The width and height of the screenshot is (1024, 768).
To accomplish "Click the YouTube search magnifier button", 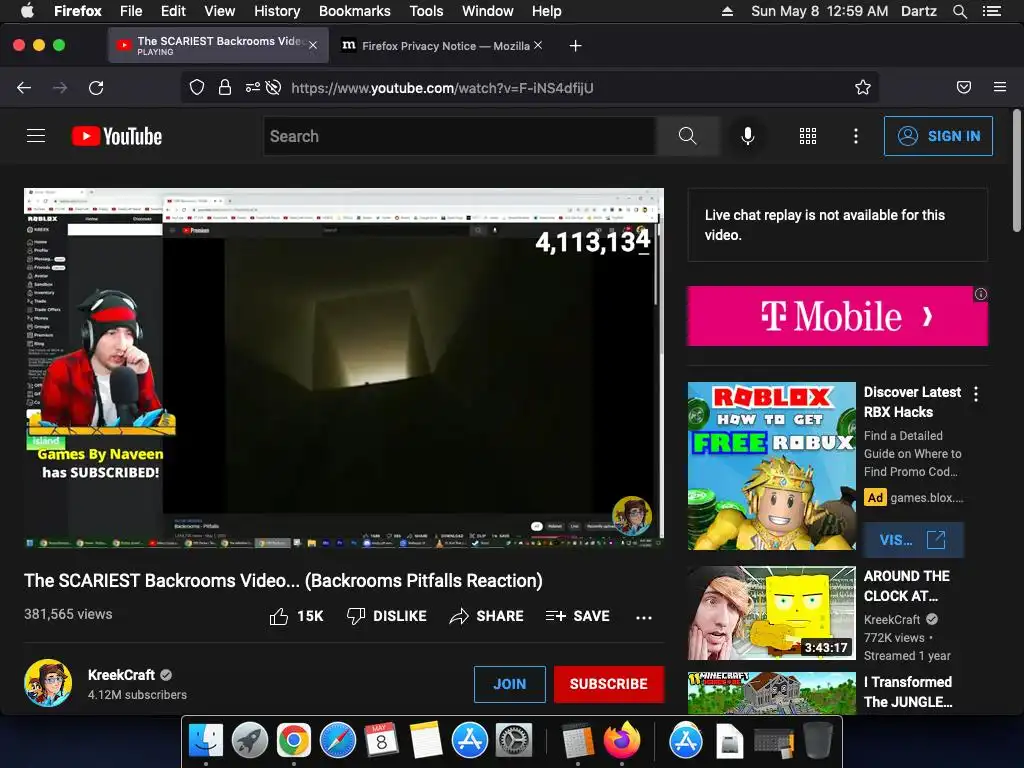I will click(688, 136).
